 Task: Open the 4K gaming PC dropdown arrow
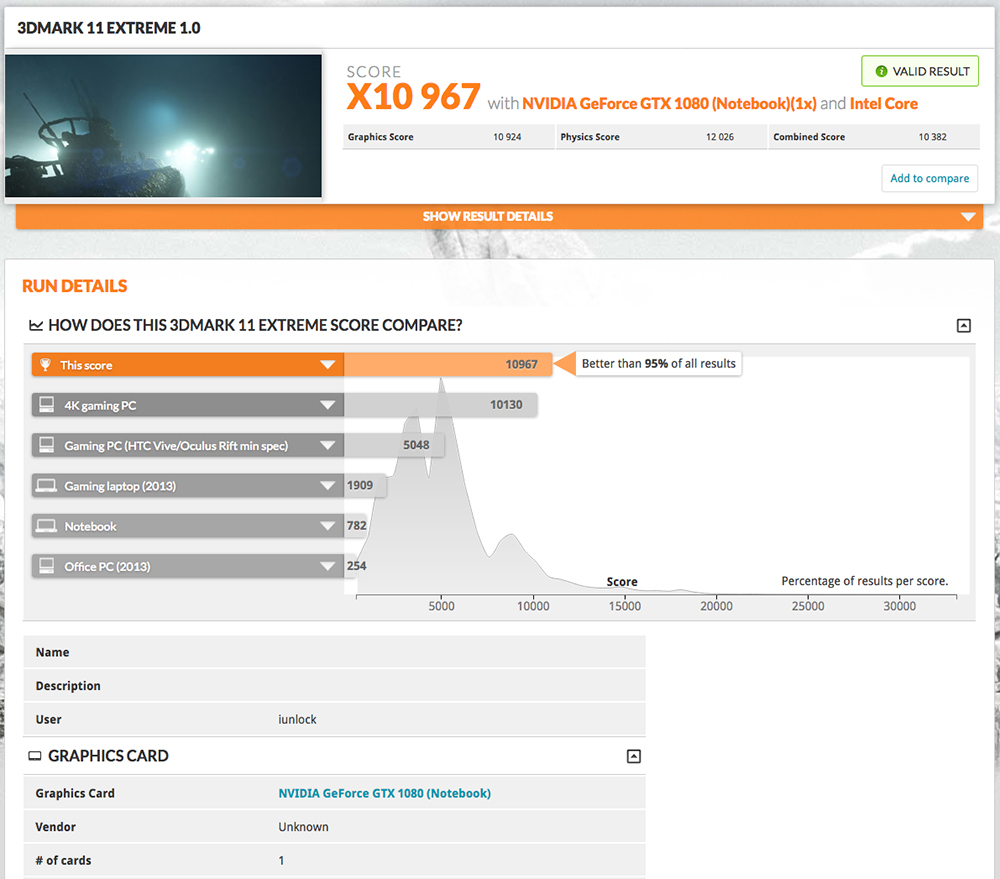[327, 405]
